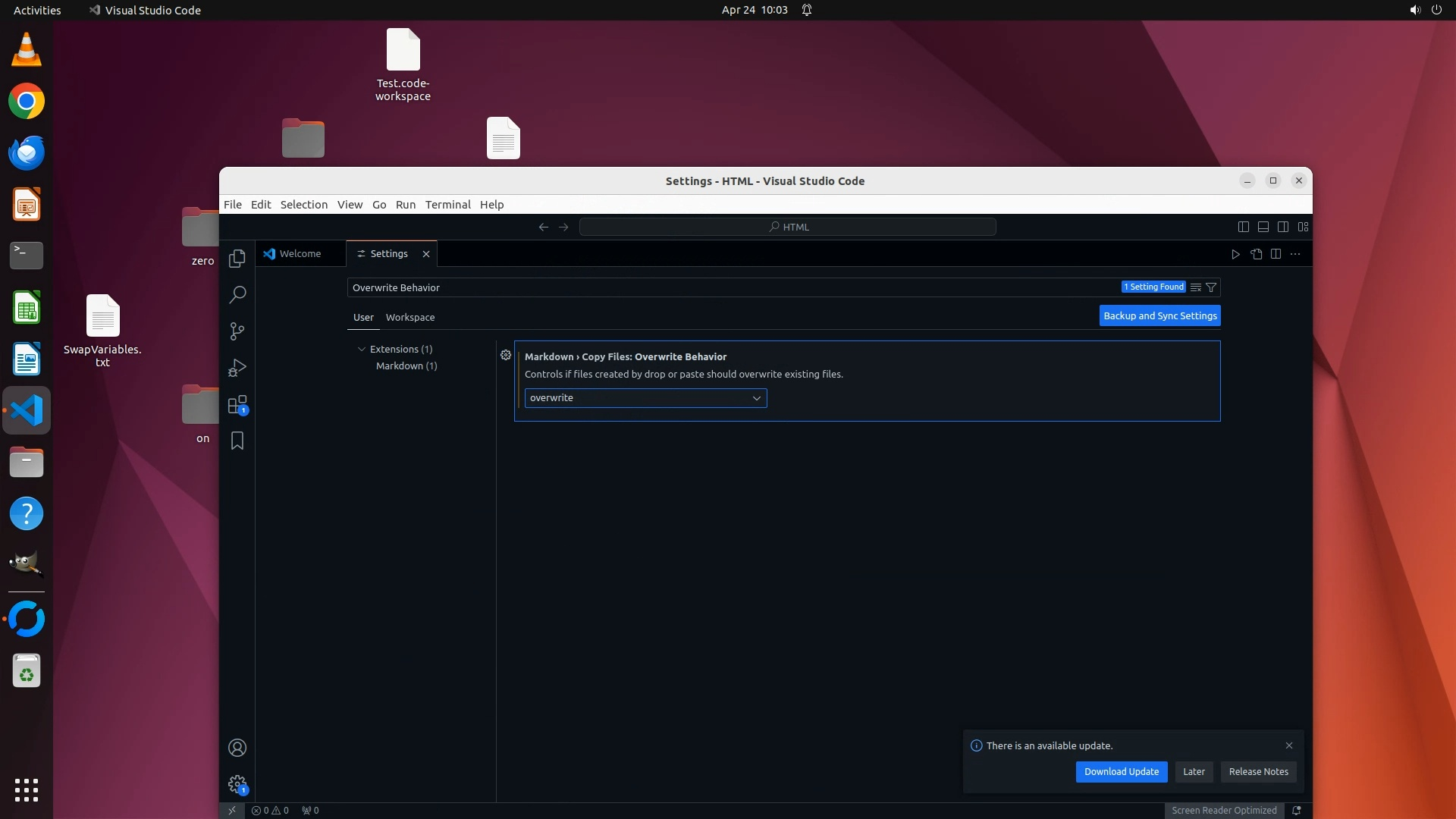Open the Bookmarks activity bar icon
Viewport: 1456px width, 819px height.
click(x=237, y=441)
